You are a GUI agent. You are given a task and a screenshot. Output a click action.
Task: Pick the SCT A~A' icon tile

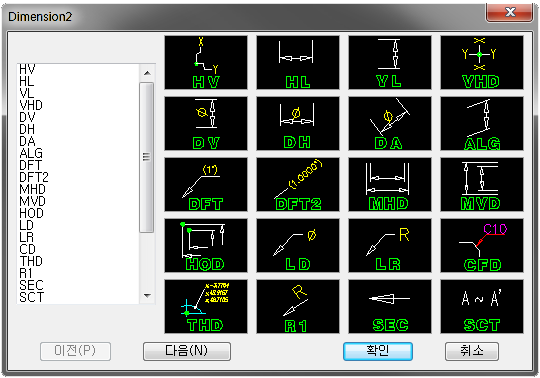click(x=482, y=306)
